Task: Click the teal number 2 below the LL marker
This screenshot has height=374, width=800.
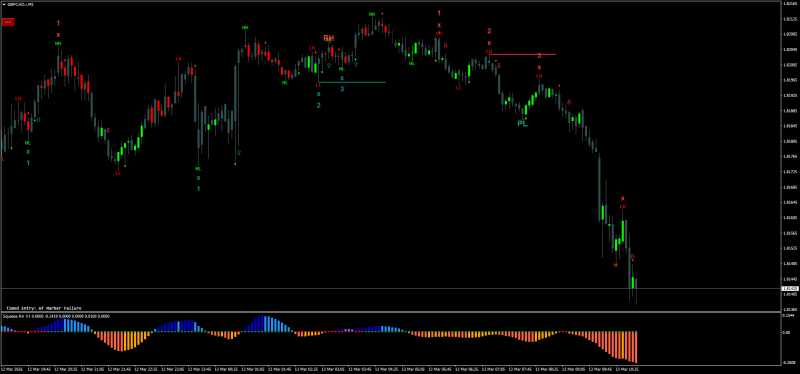Action: pyautogui.click(x=319, y=106)
